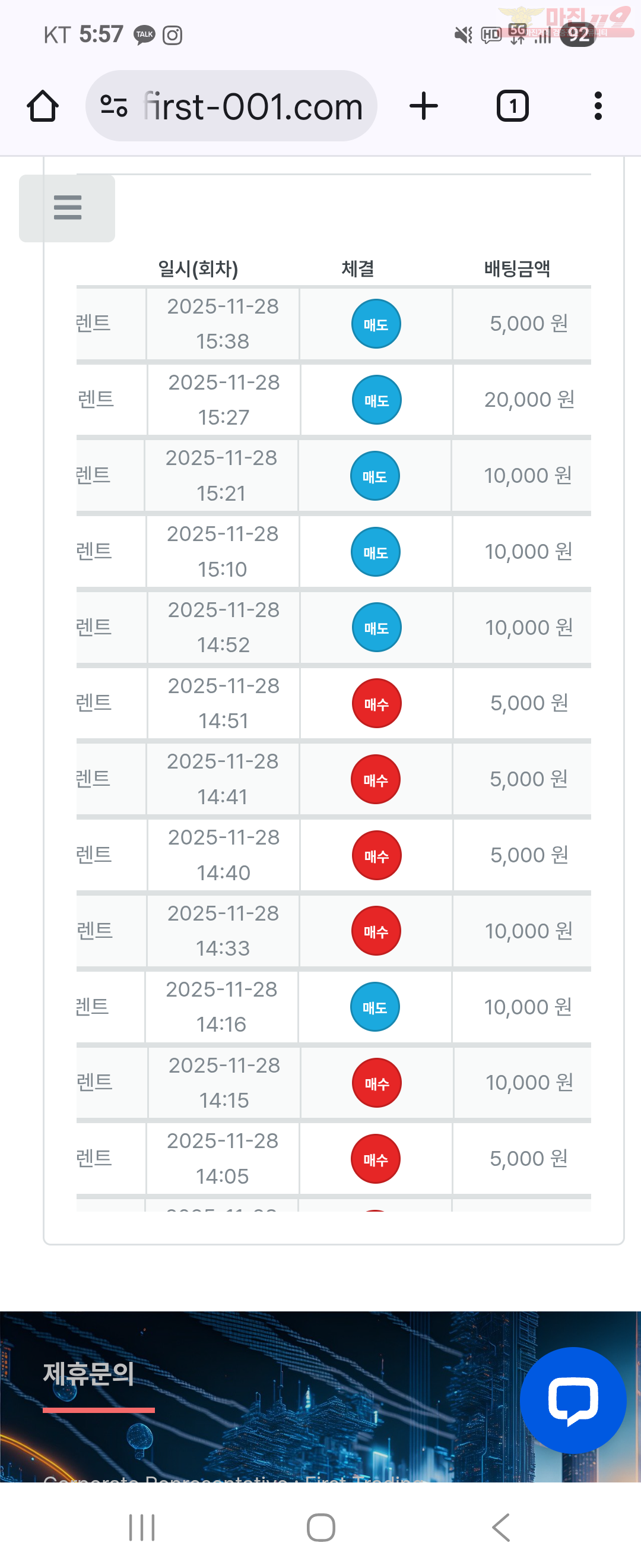The width and height of the screenshot is (641, 1568).
Task: Open the blue live chat bubble
Action: [x=572, y=1399]
